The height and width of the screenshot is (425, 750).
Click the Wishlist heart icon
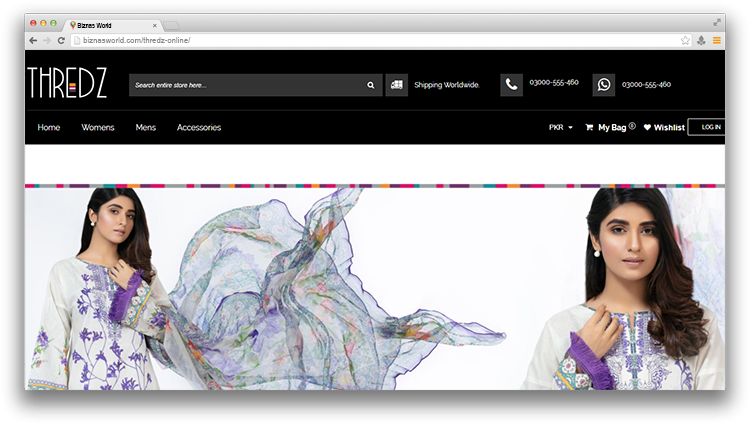[x=647, y=127]
